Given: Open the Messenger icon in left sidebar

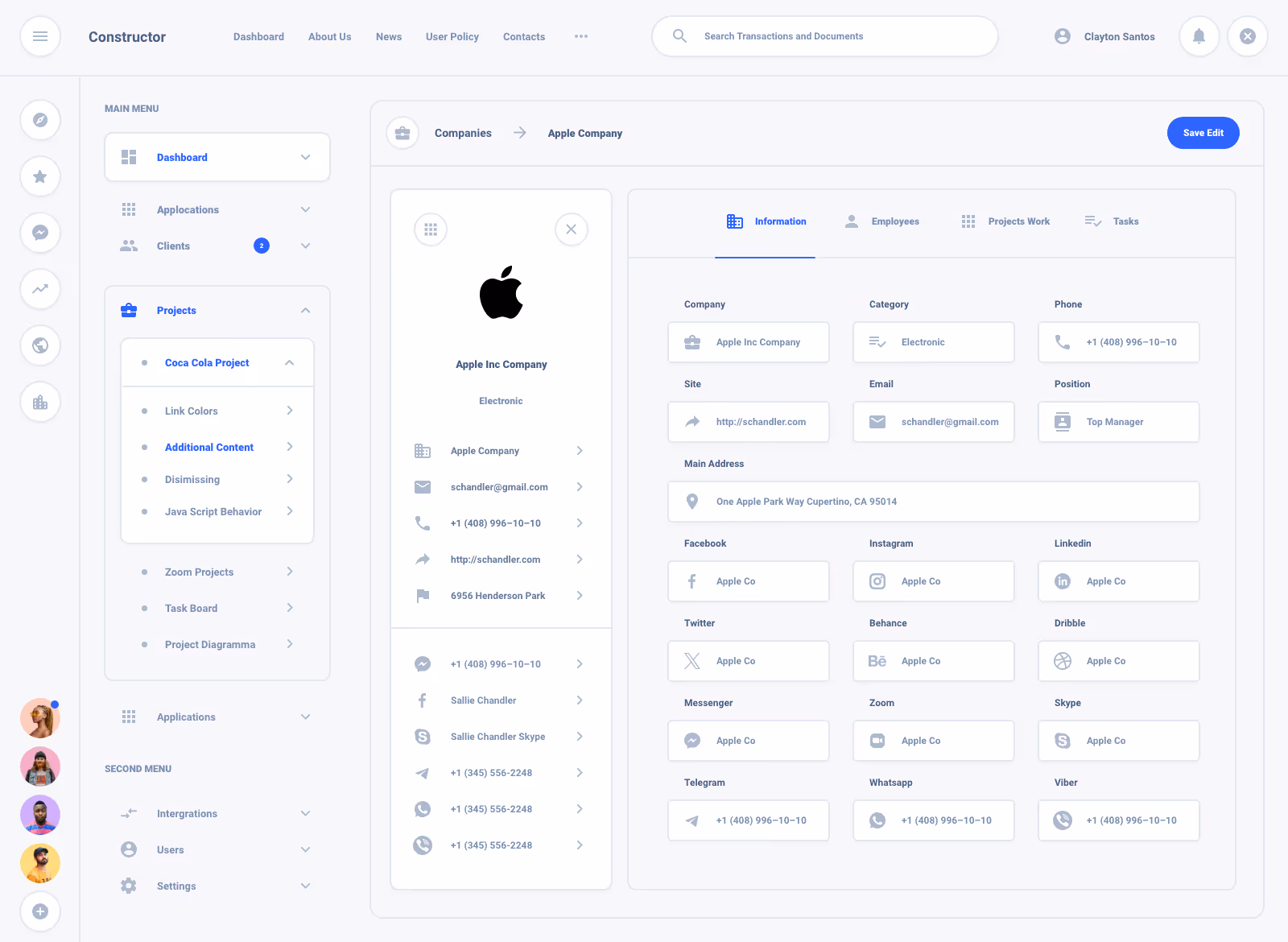Looking at the screenshot, I should pos(40,233).
